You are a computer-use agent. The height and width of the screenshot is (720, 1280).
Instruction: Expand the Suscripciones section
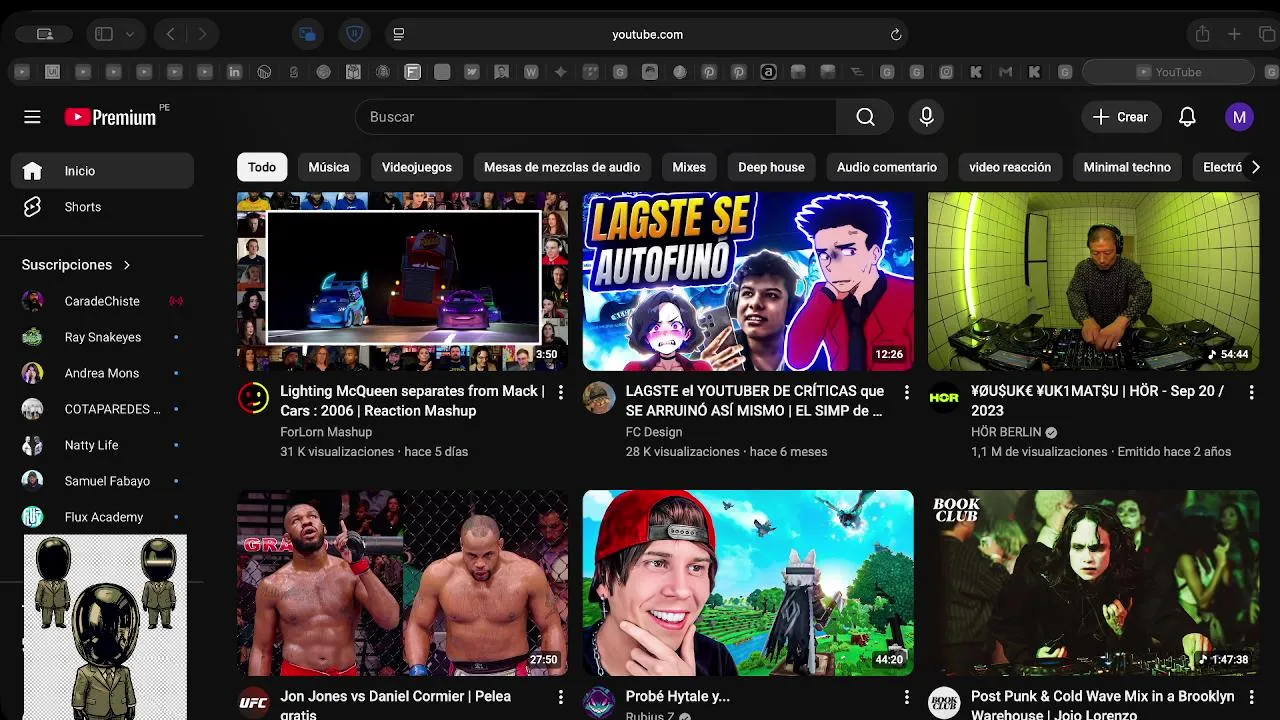pos(76,265)
